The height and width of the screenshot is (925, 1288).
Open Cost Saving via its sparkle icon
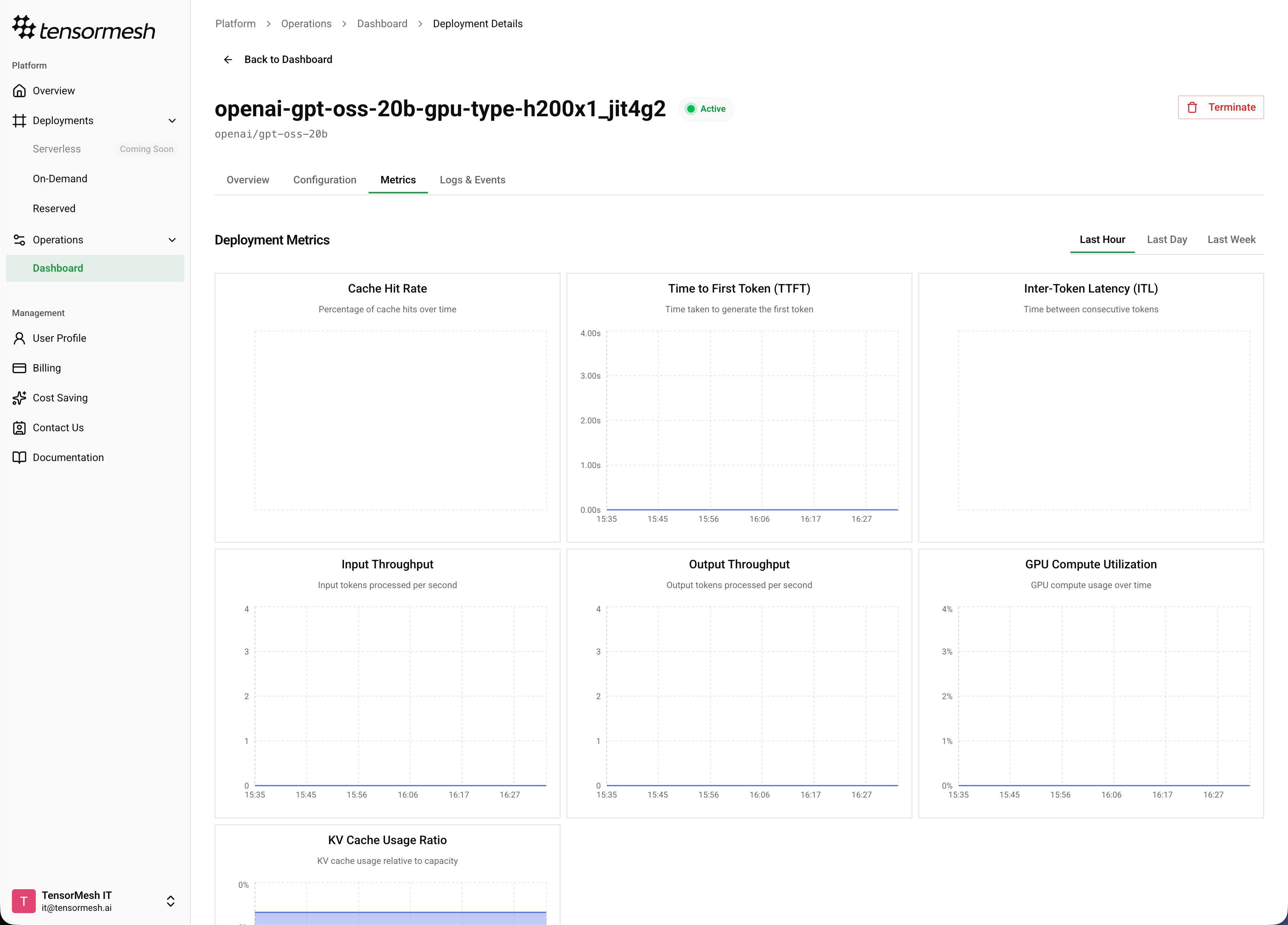pyautogui.click(x=19, y=398)
